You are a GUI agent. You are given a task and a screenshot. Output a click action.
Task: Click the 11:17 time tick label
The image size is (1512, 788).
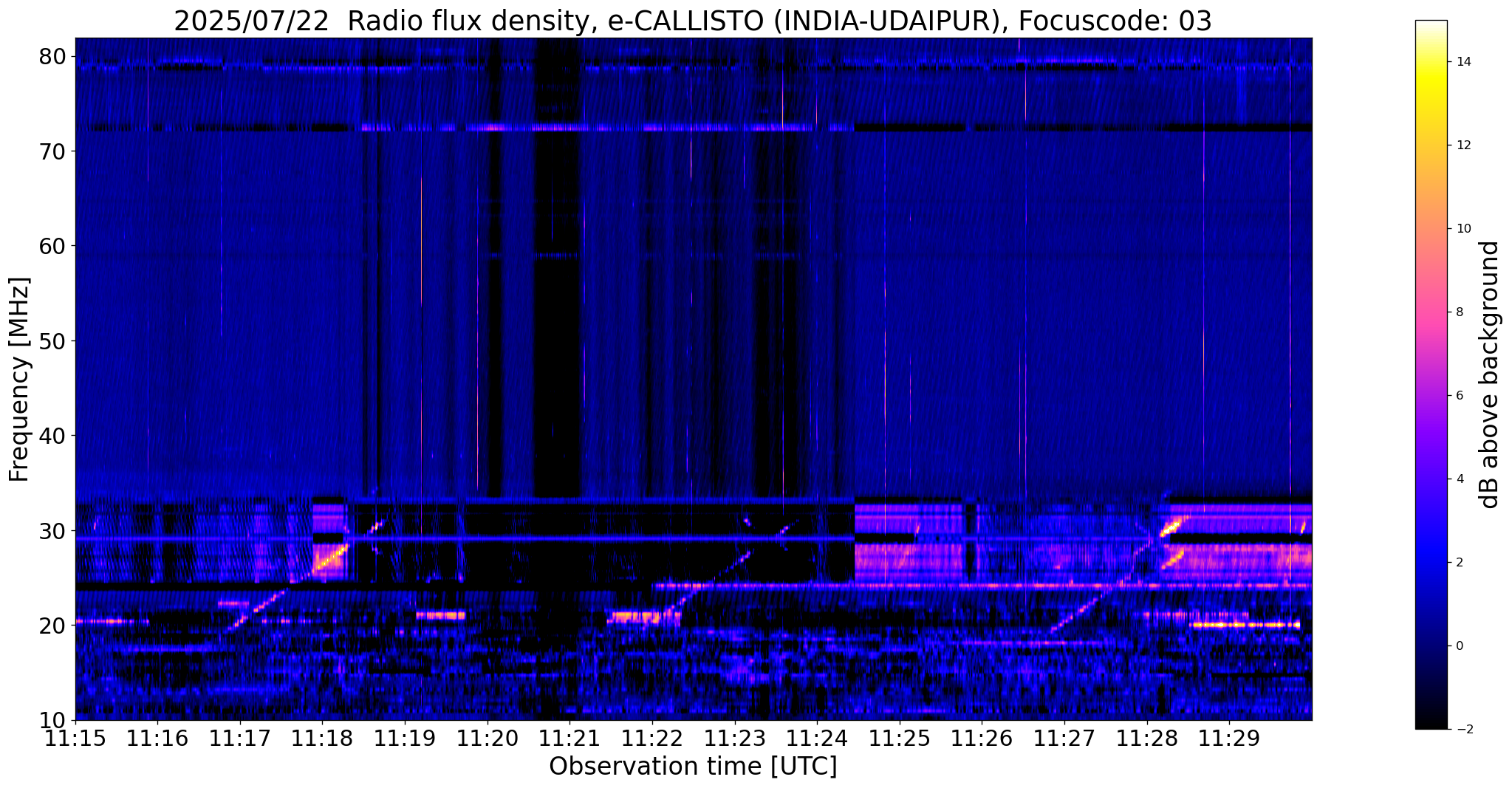pos(240,739)
